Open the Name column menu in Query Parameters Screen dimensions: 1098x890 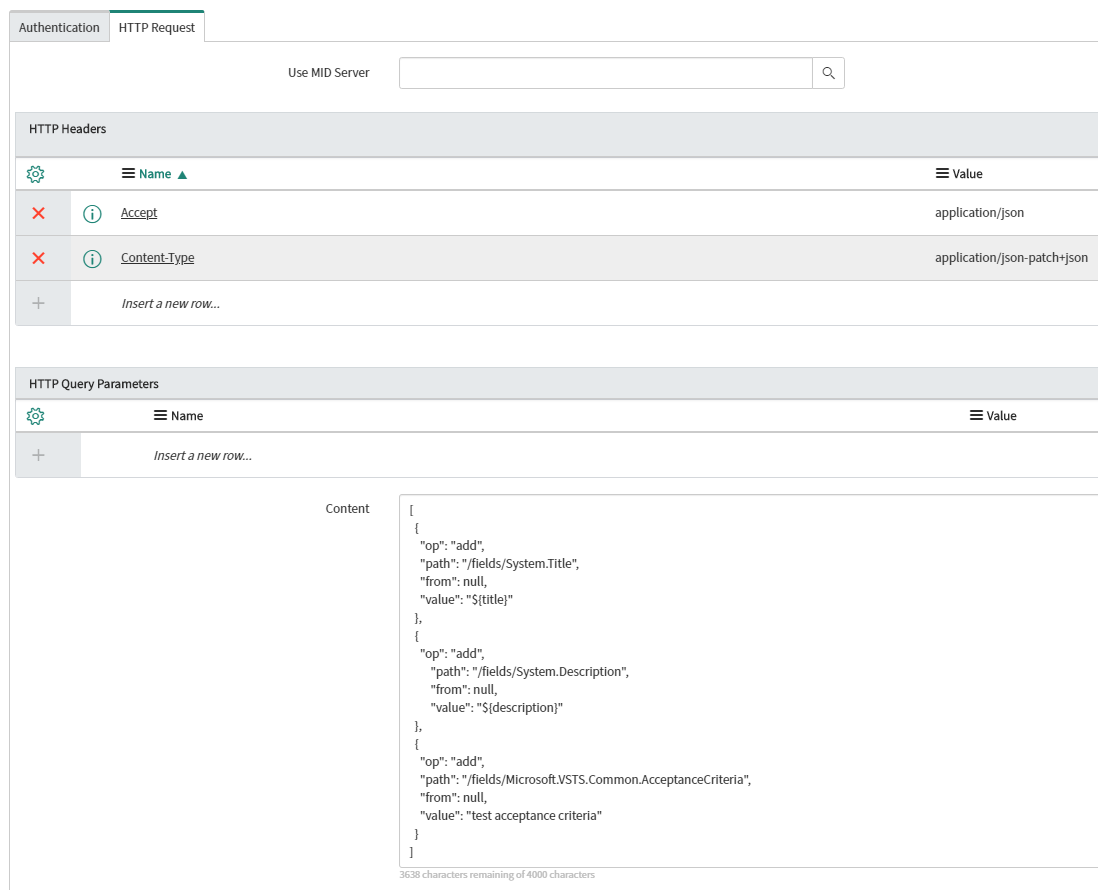point(157,415)
